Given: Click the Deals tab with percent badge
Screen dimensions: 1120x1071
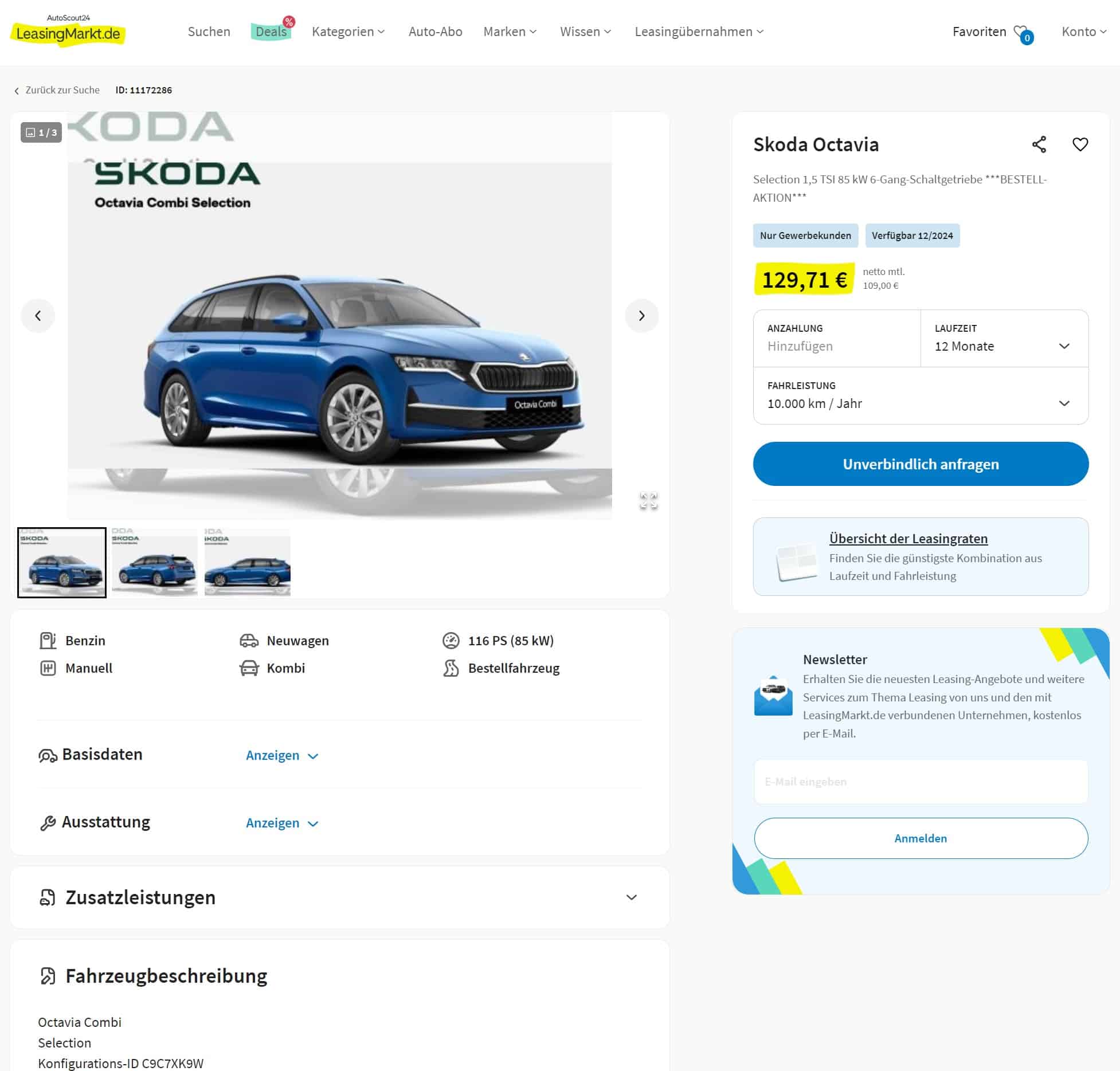Looking at the screenshot, I should point(272,30).
